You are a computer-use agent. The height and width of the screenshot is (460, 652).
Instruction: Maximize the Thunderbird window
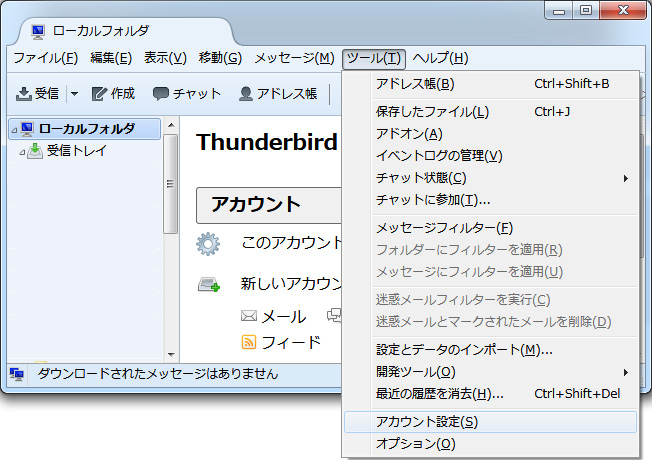[x=586, y=10]
